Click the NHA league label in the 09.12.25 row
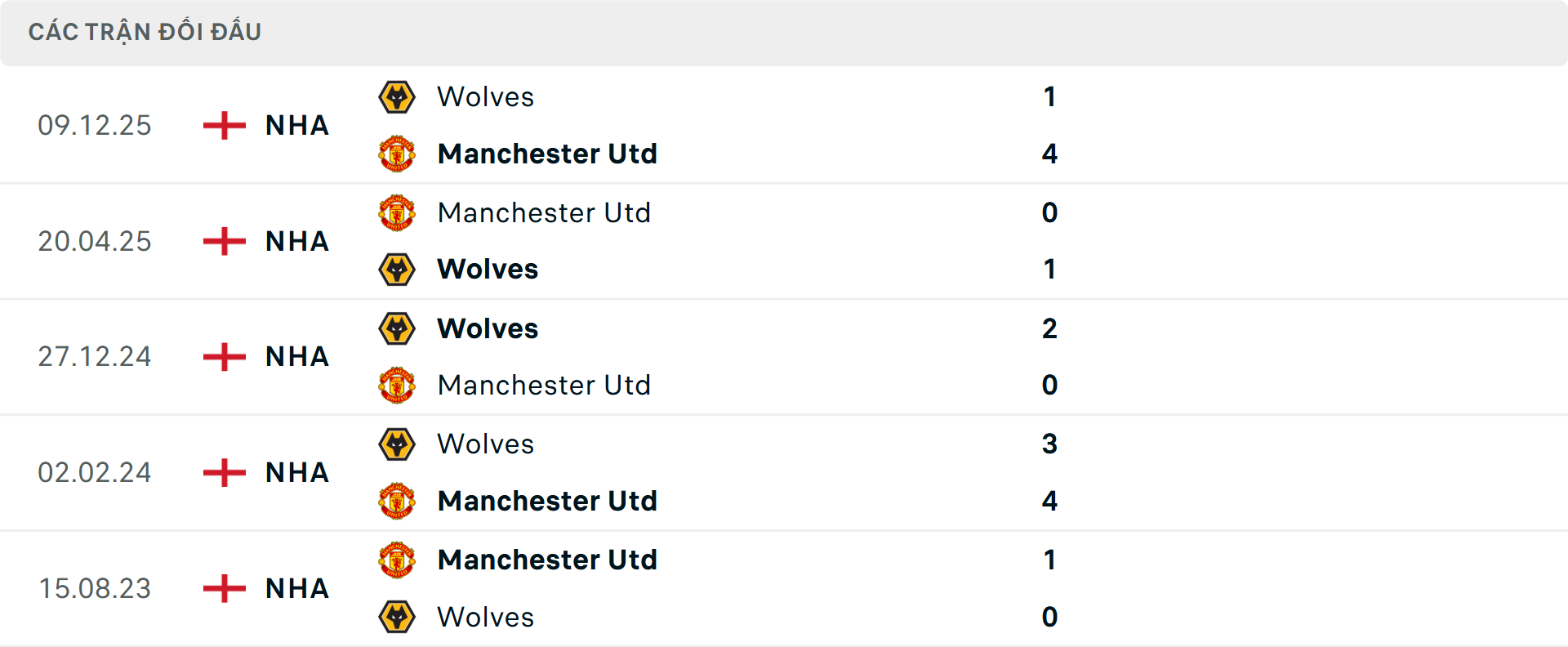 [296, 125]
